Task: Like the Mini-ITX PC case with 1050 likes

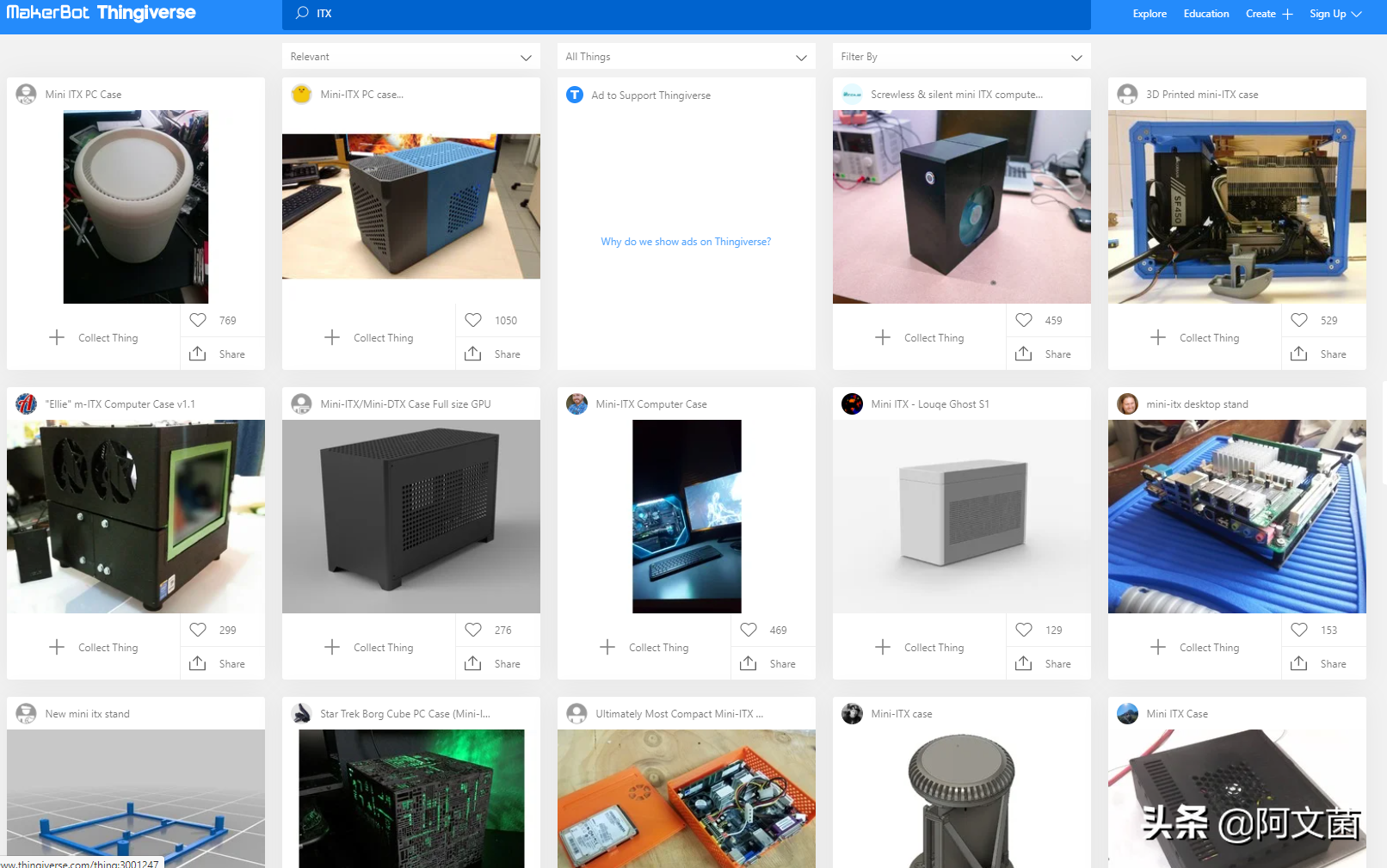Action: 473,320
